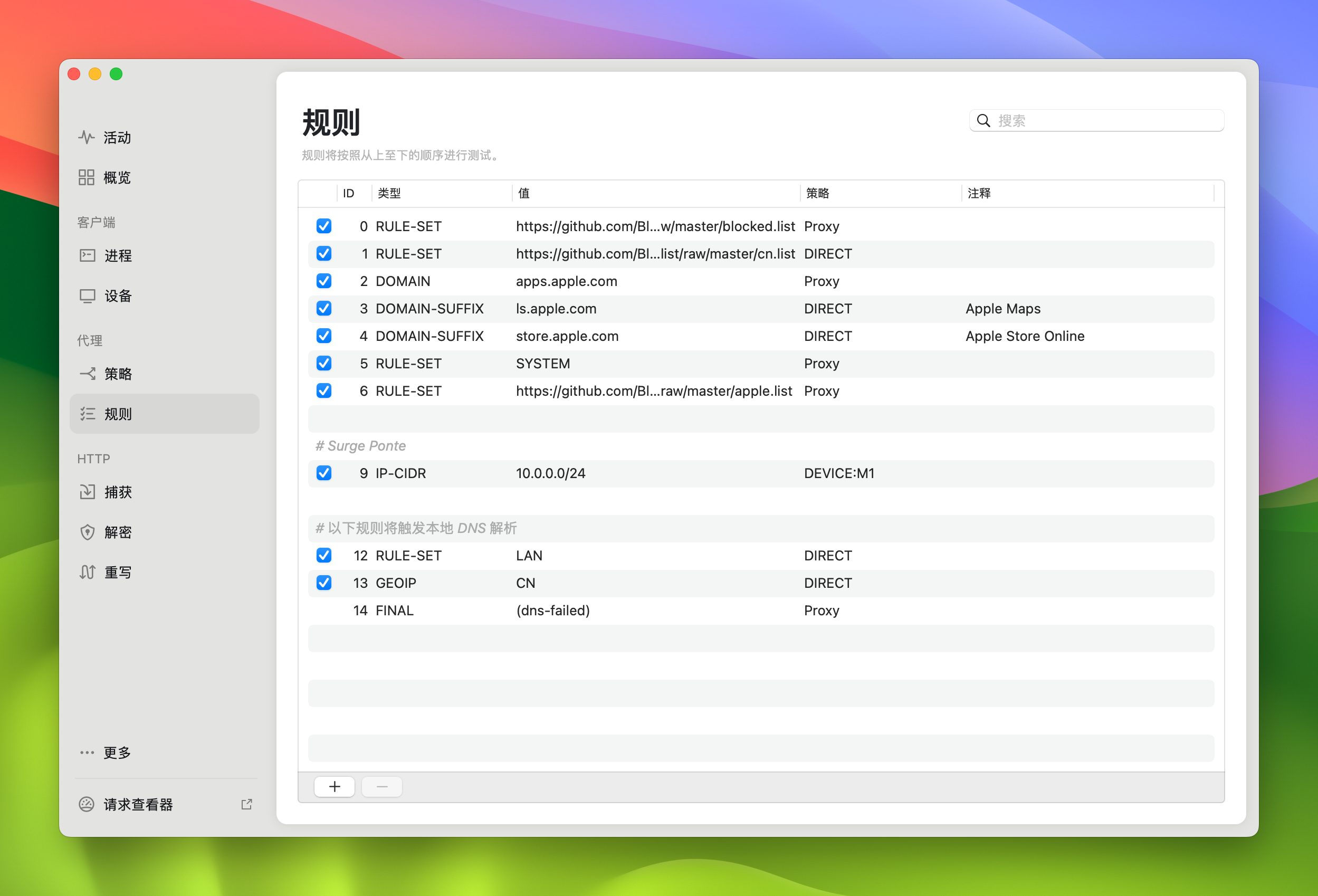Remove rule with the minus button
The image size is (1318, 896).
382,787
